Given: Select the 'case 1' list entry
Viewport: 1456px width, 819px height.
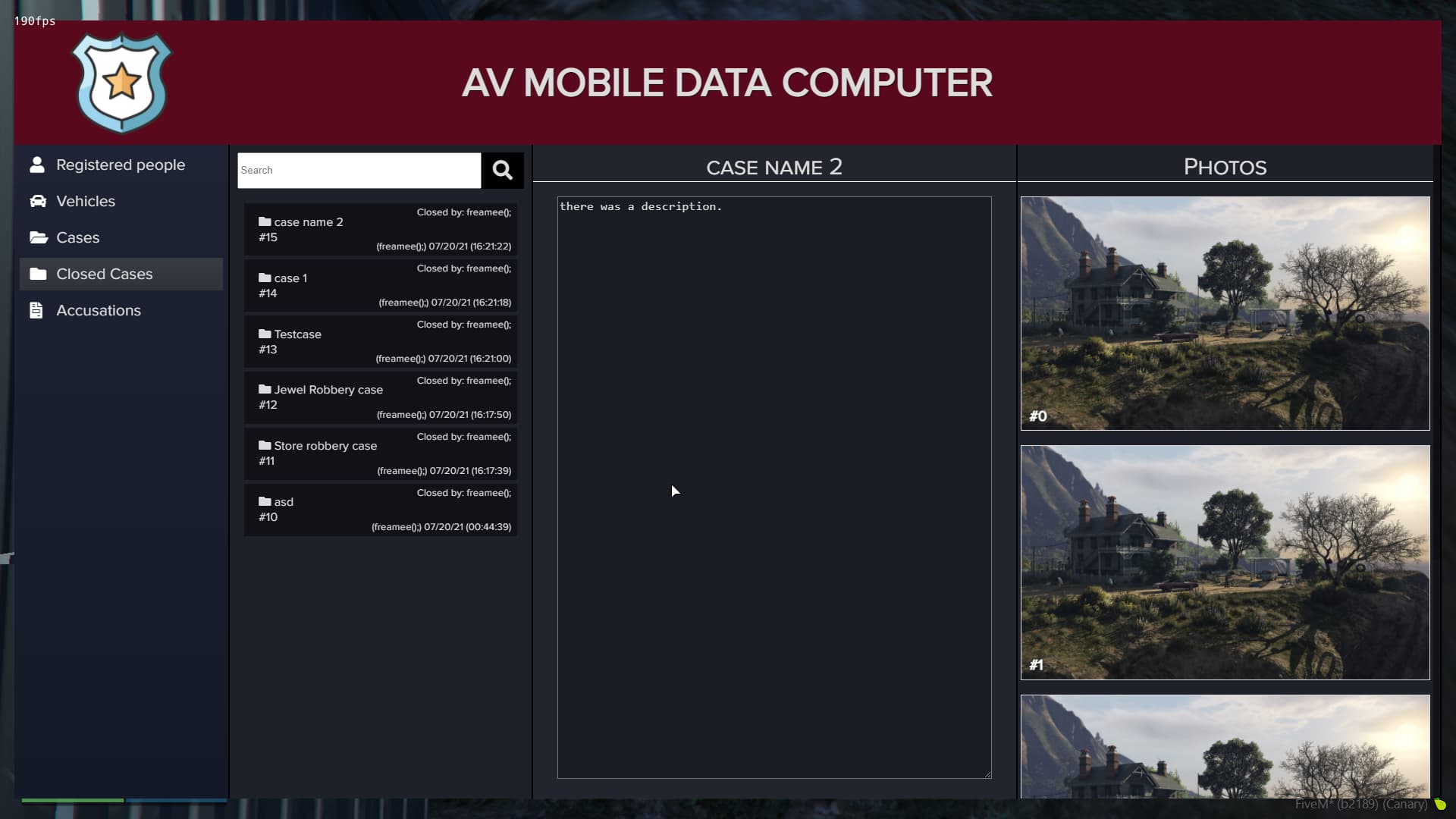Looking at the screenshot, I should point(381,285).
